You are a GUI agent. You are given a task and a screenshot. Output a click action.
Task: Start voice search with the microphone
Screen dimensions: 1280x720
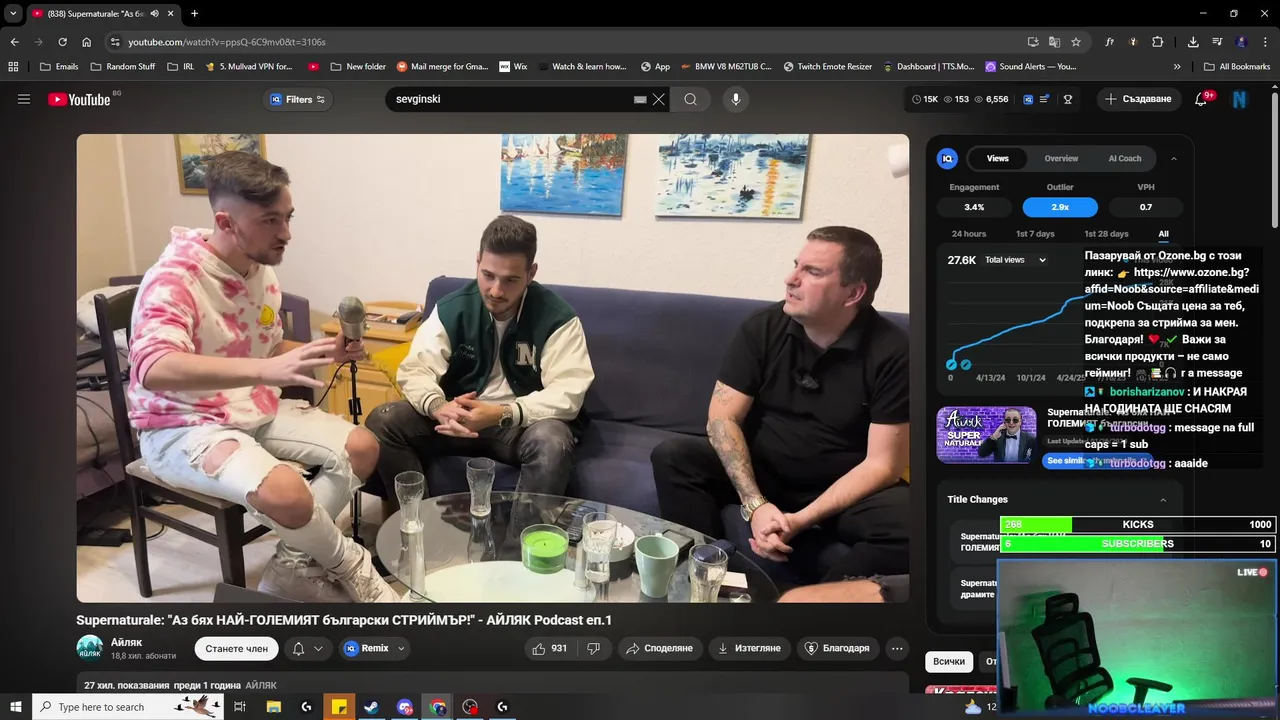[x=735, y=99]
